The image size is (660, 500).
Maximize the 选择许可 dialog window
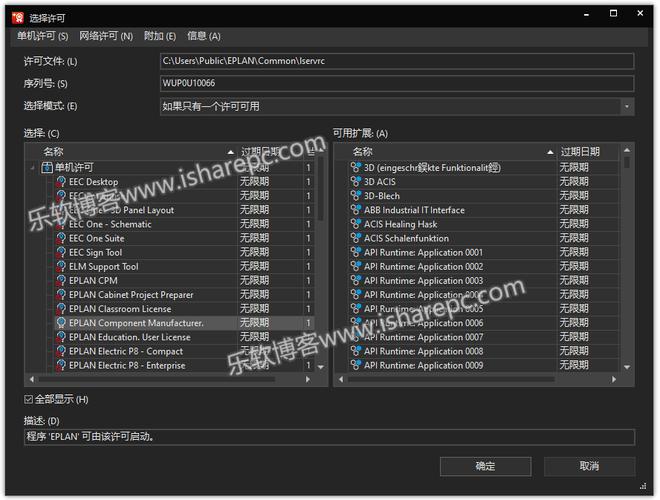[x=613, y=13]
